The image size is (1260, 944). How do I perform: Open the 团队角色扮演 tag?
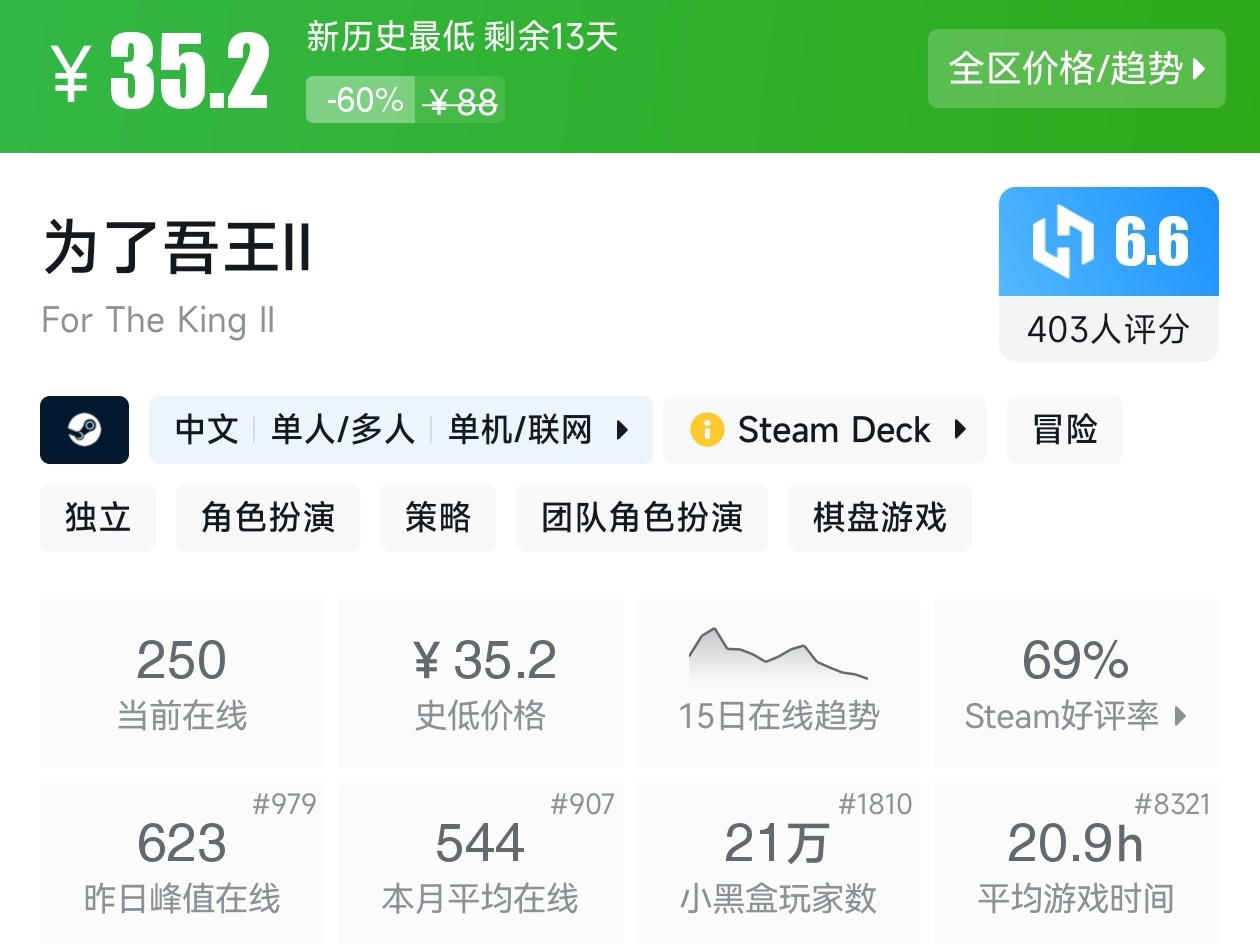click(641, 518)
